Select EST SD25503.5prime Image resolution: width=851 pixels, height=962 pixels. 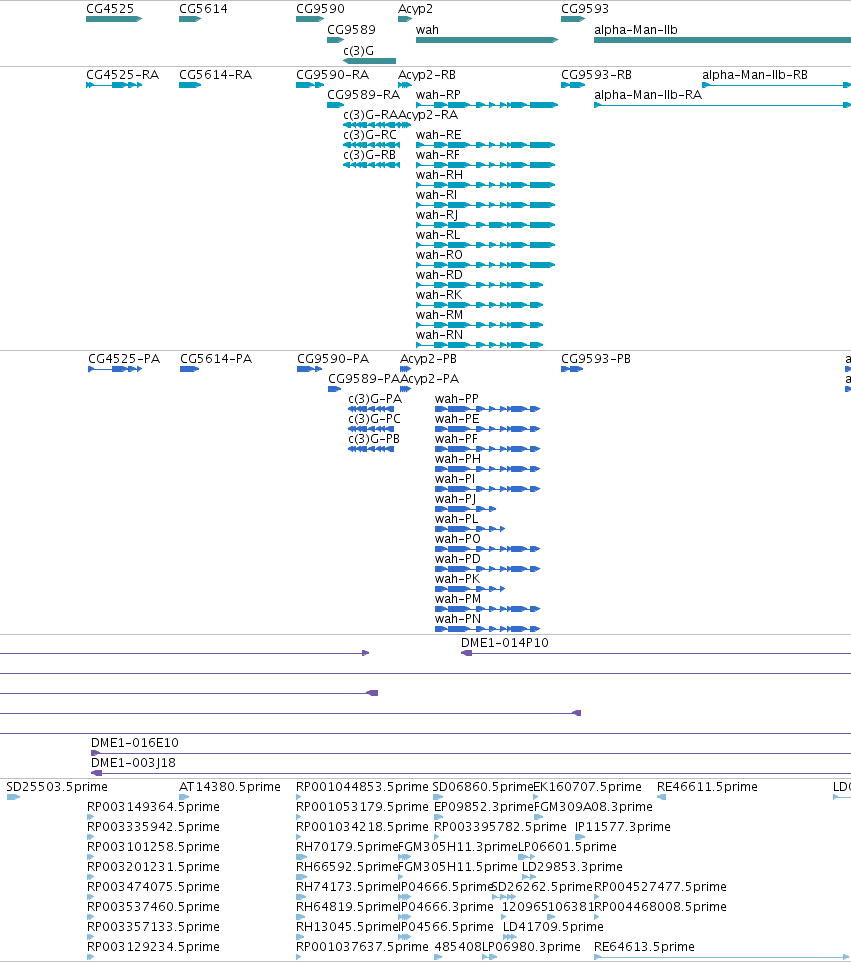[x=13, y=797]
